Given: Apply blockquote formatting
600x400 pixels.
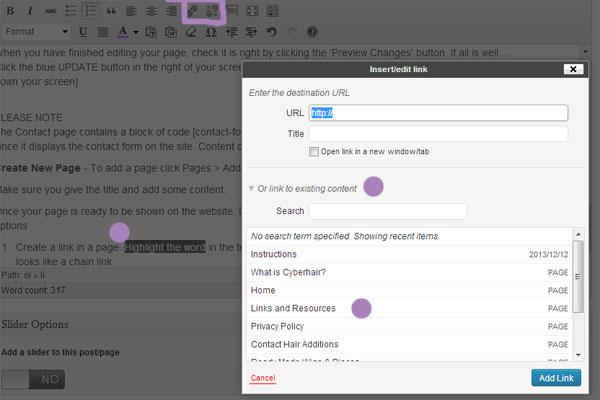Looking at the screenshot, I should 111,11.
